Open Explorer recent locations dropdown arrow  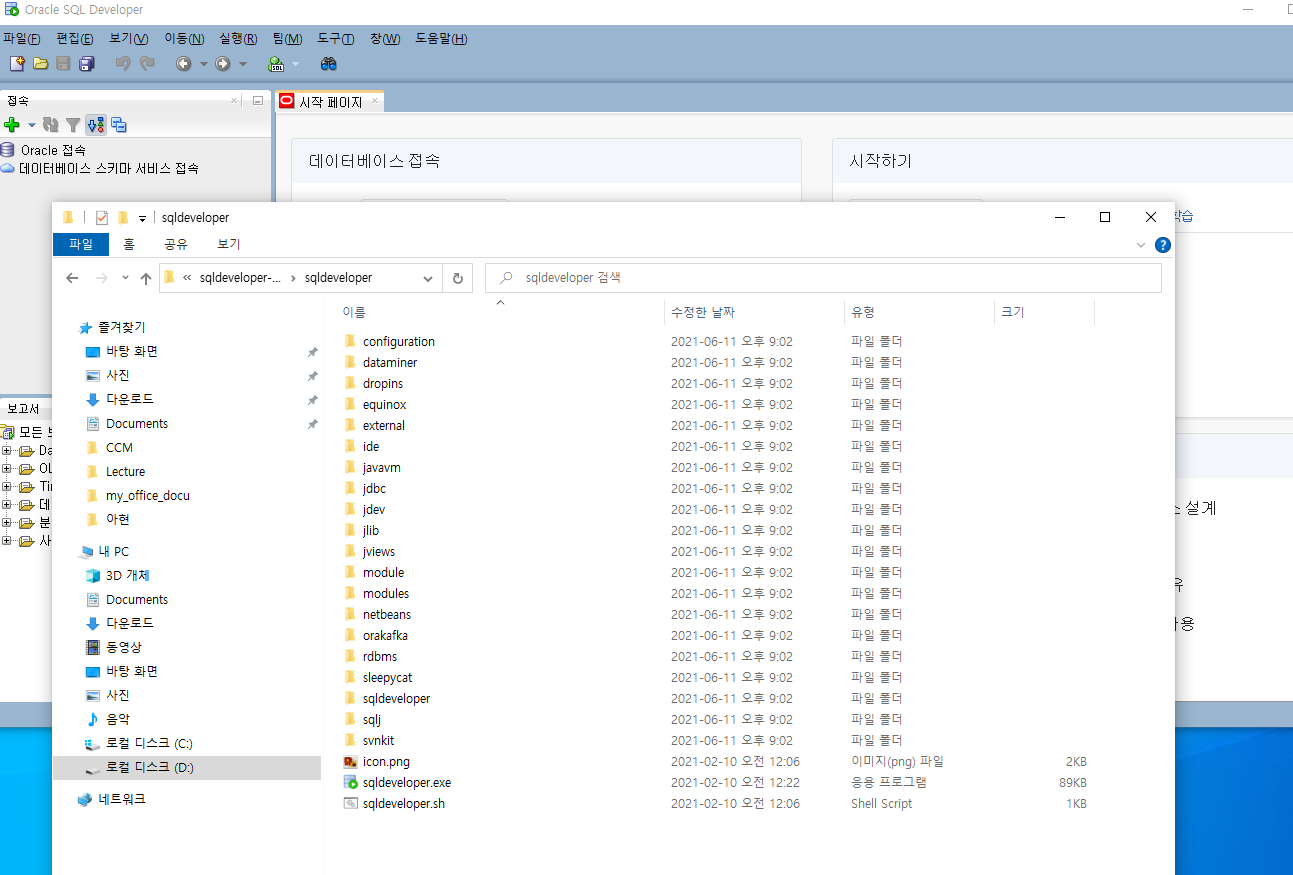point(125,278)
